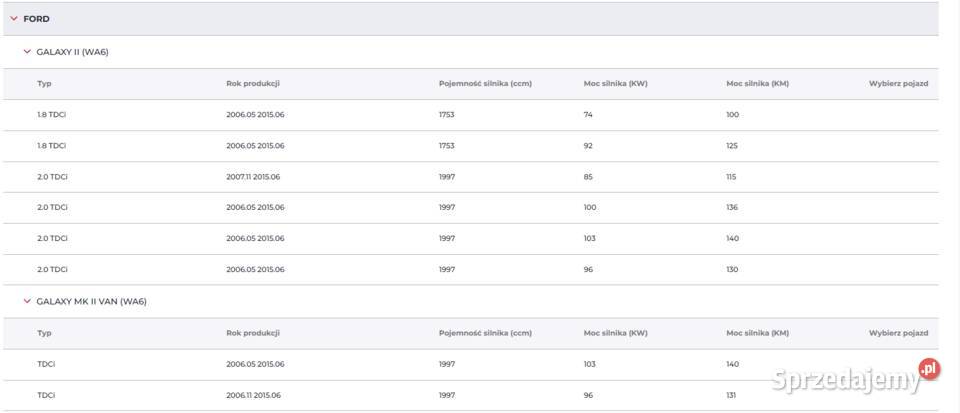Click the 1997 capacity in the 85 KW row
The image size is (960, 413).
446,177
